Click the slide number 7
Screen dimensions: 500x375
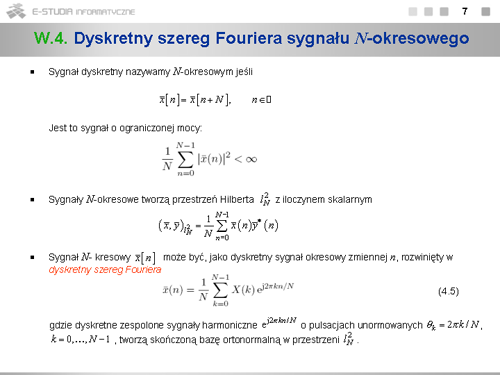coord(465,12)
